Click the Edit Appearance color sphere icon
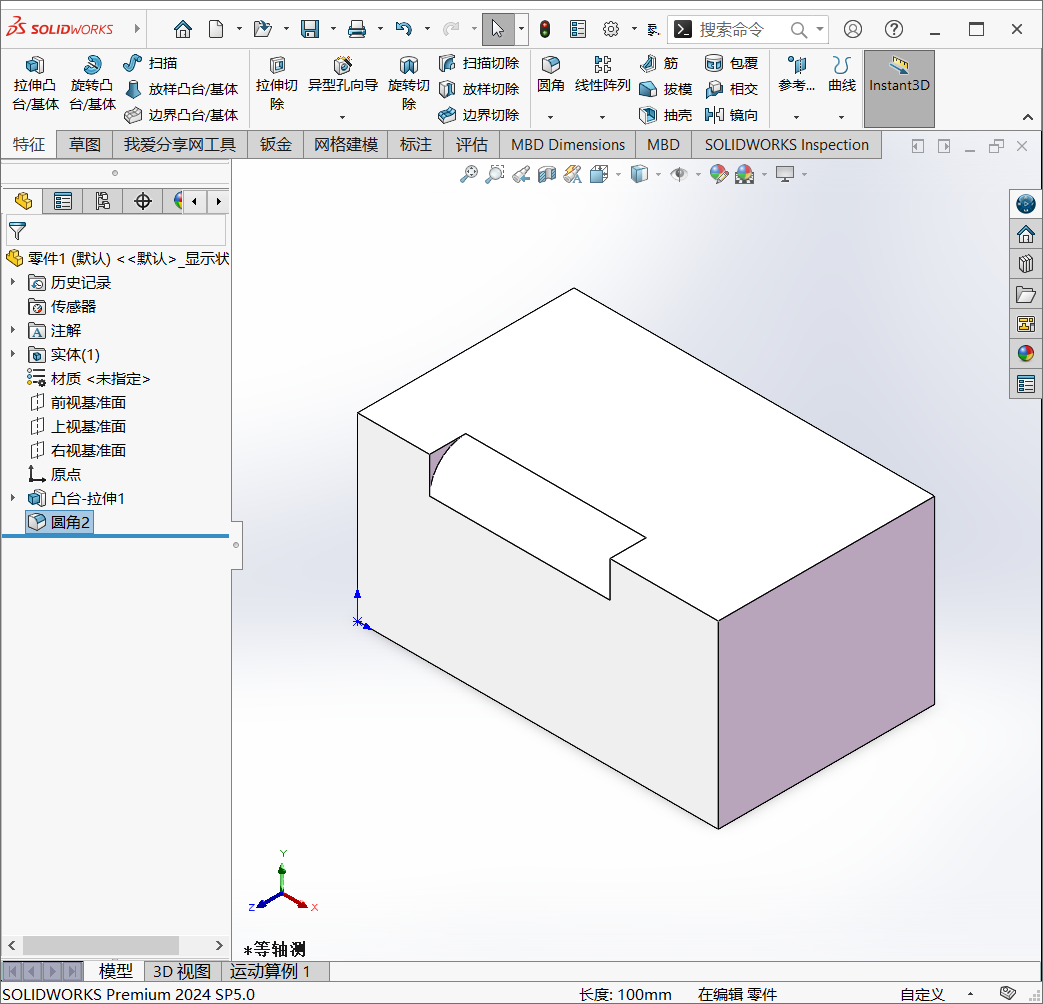This screenshot has width=1043, height=1004. [718, 174]
